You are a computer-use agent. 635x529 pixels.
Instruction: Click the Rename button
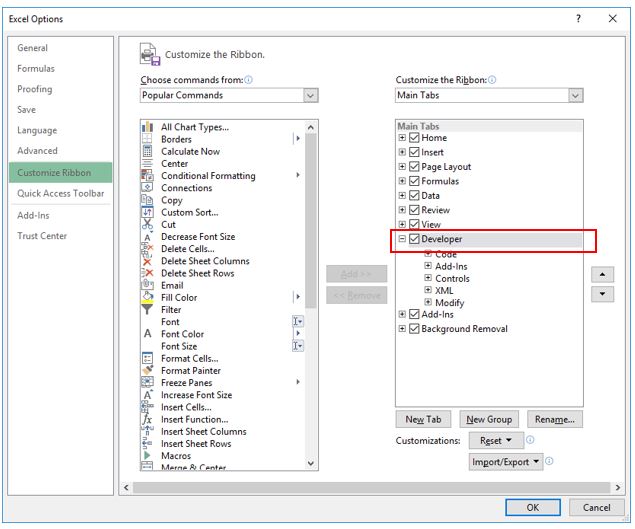(555, 419)
